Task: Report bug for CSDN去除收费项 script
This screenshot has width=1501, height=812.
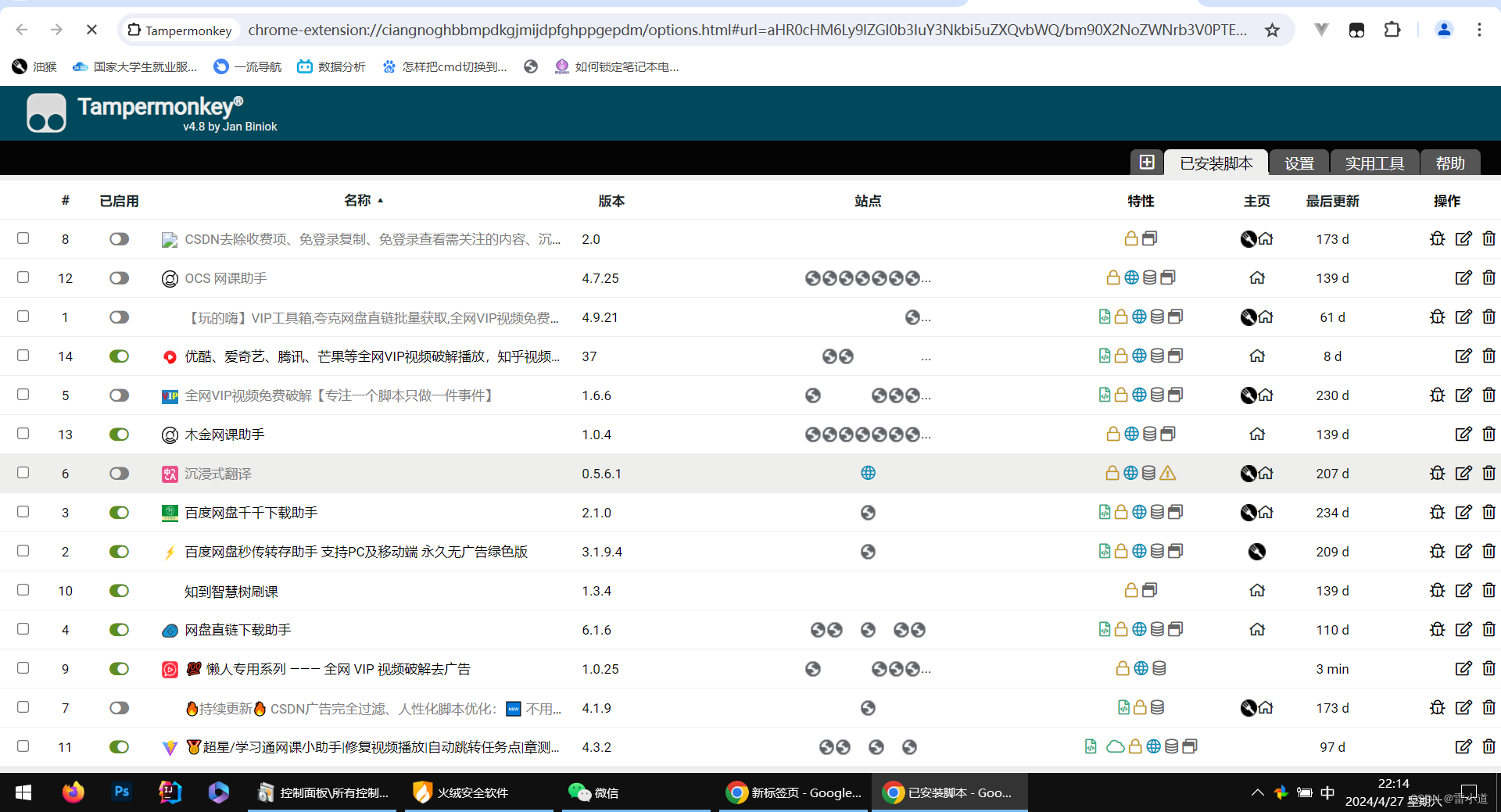Action: coord(1437,238)
